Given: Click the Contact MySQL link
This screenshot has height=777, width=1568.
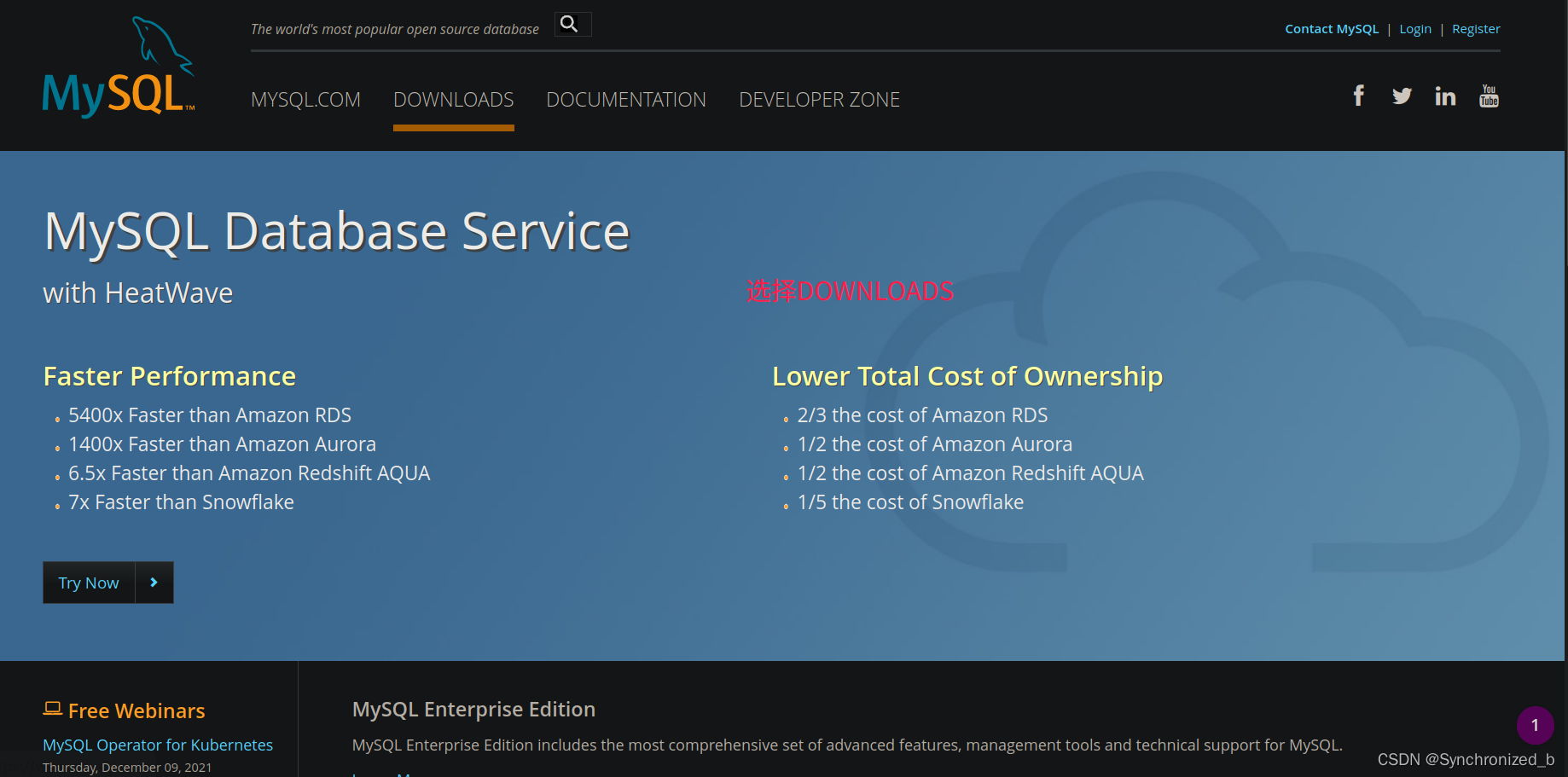Looking at the screenshot, I should tap(1332, 29).
